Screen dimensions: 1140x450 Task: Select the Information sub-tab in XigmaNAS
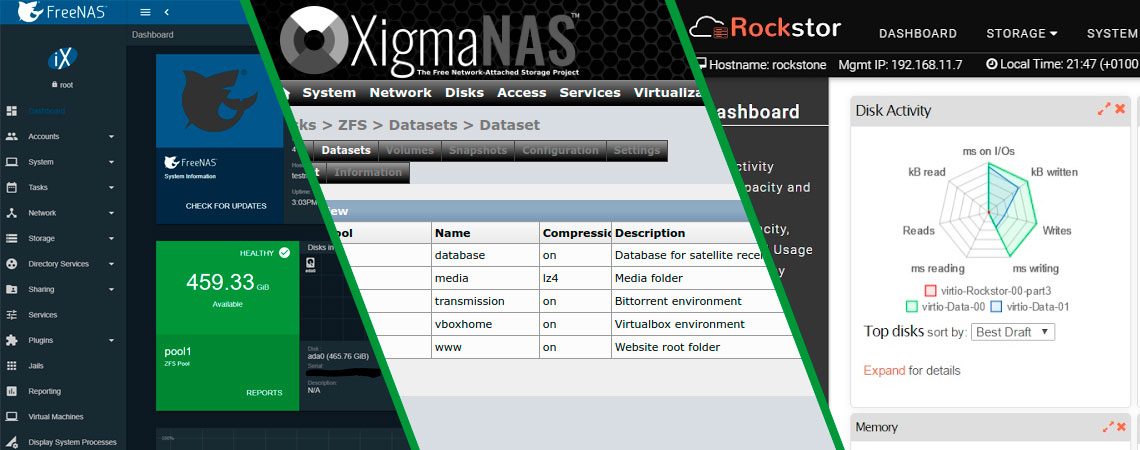[368, 172]
